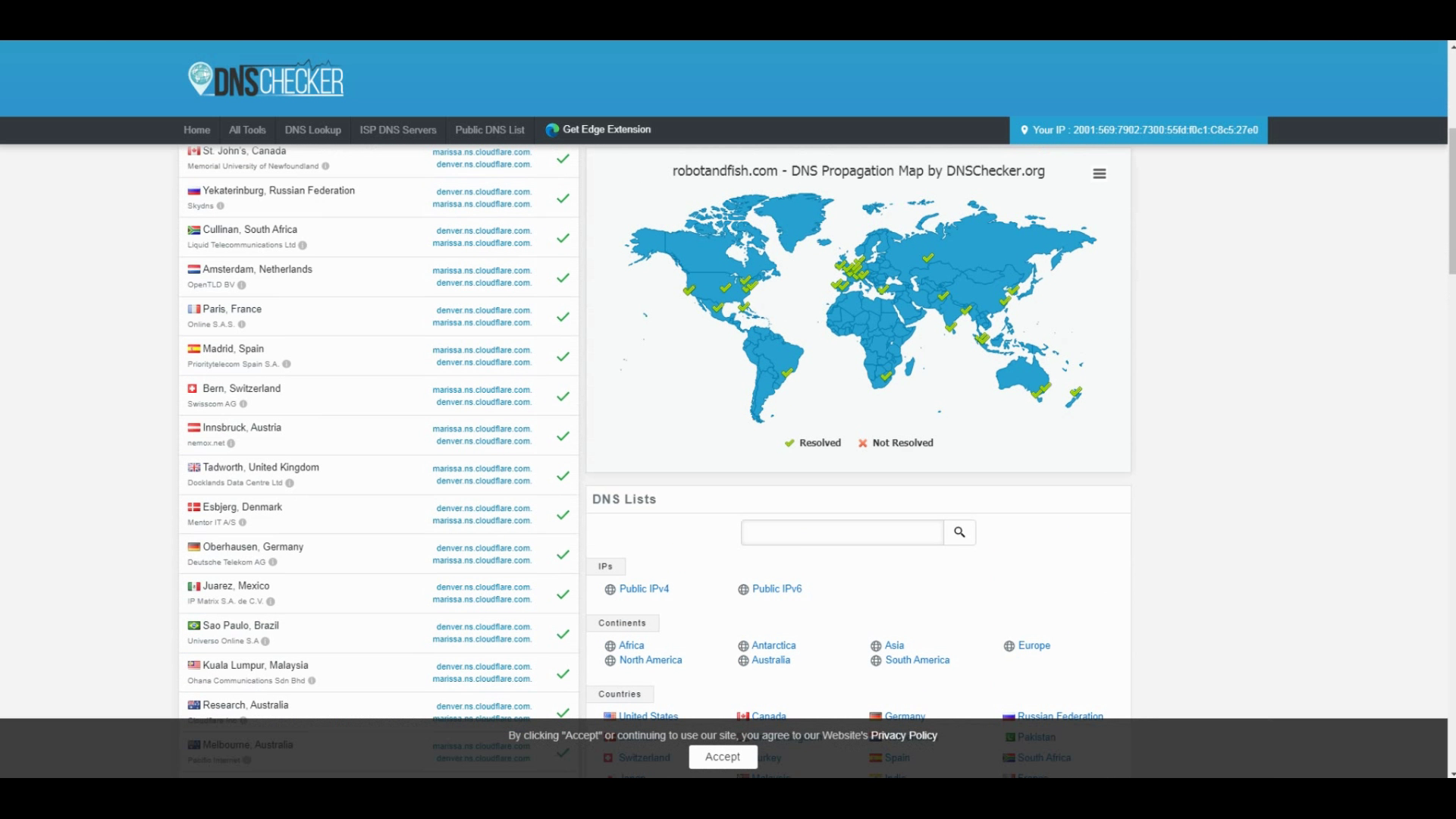
Task: Click the DNS Lists search magnifier button
Action: coord(959,532)
